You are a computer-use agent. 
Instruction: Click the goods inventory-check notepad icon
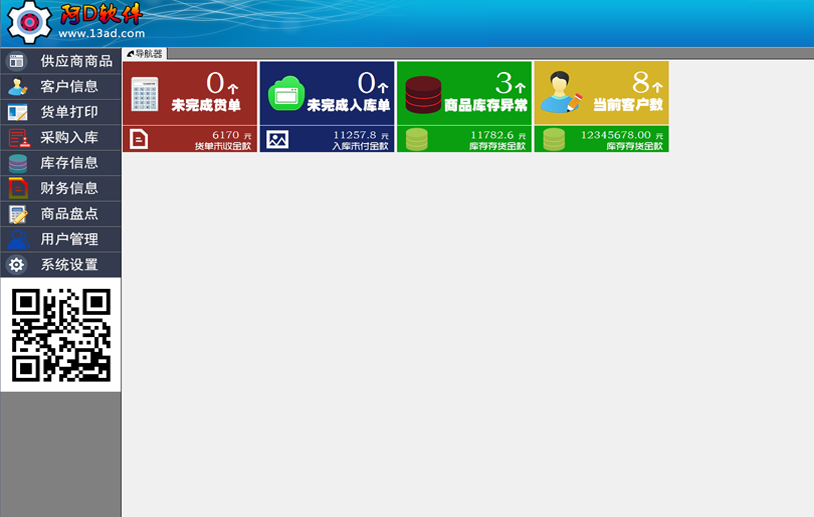pos(18,214)
